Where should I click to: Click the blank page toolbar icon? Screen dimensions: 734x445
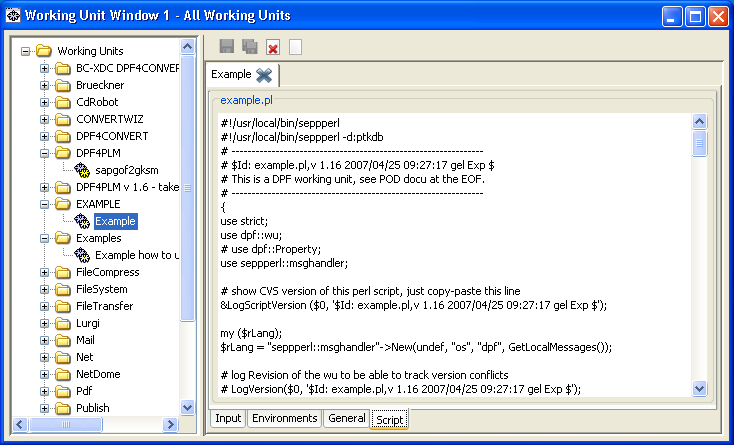(295, 47)
